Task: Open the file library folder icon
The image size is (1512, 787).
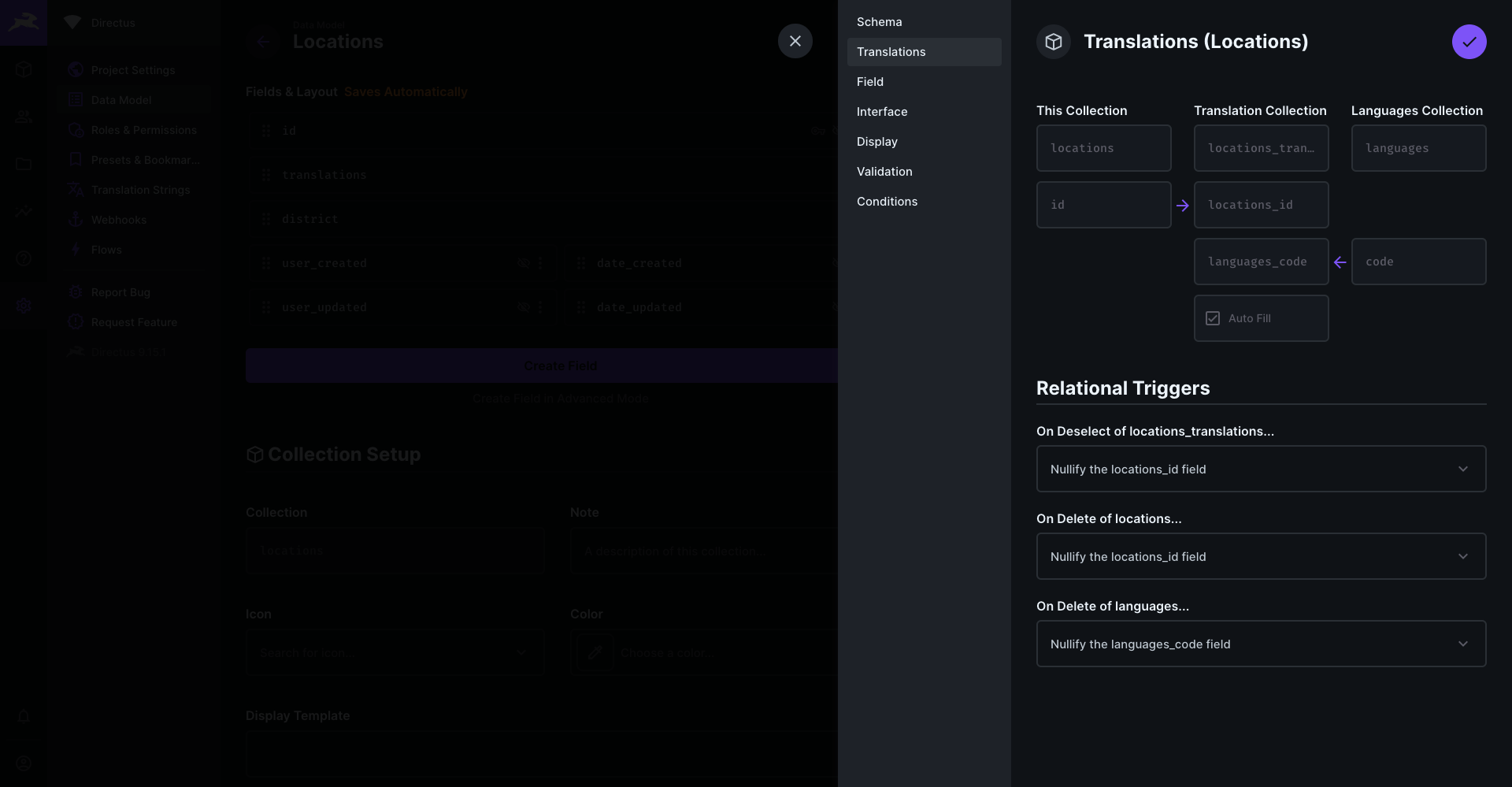Action: [x=24, y=164]
